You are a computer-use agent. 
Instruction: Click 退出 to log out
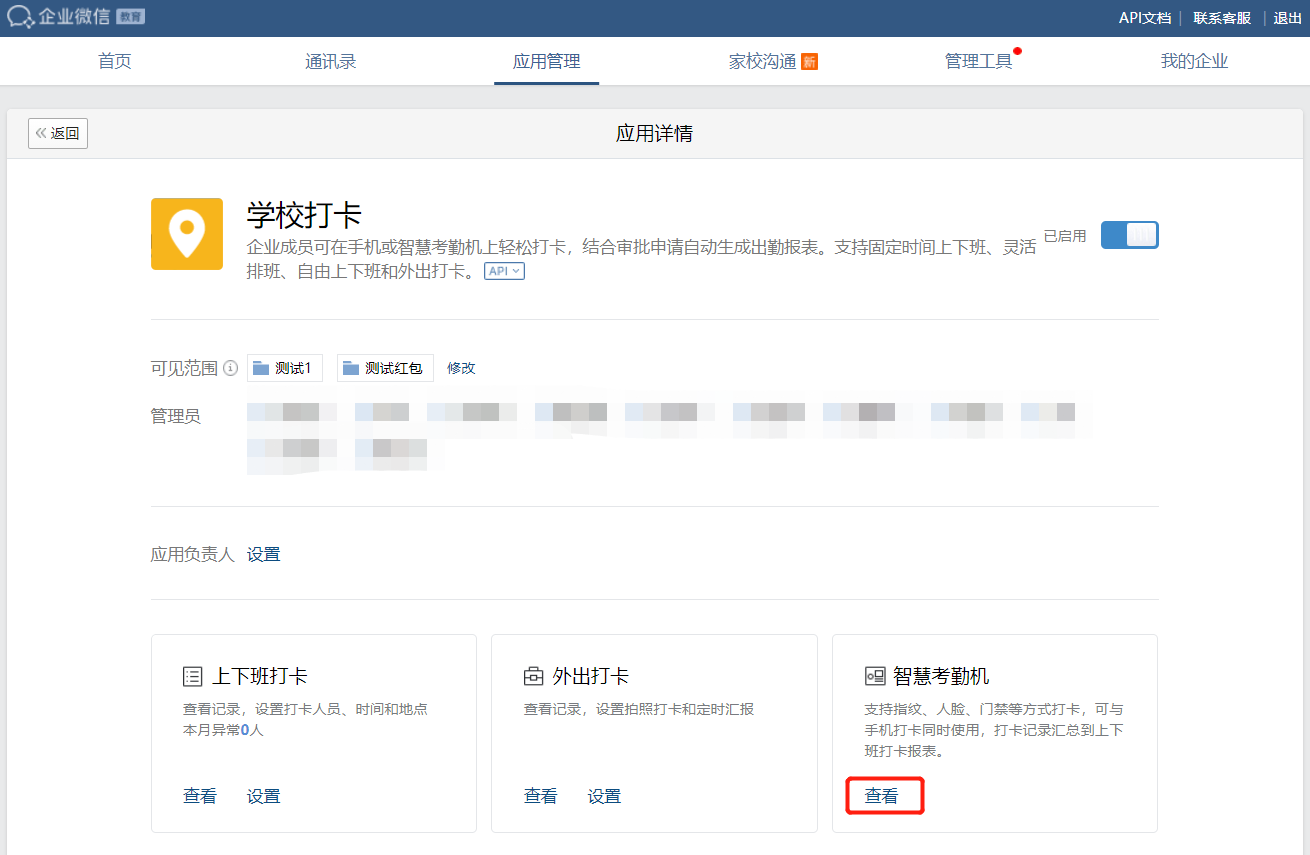tap(1288, 18)
